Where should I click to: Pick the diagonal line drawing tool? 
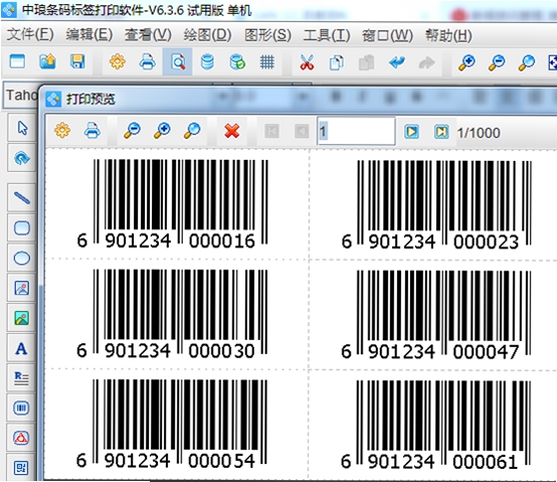point(21,197)
